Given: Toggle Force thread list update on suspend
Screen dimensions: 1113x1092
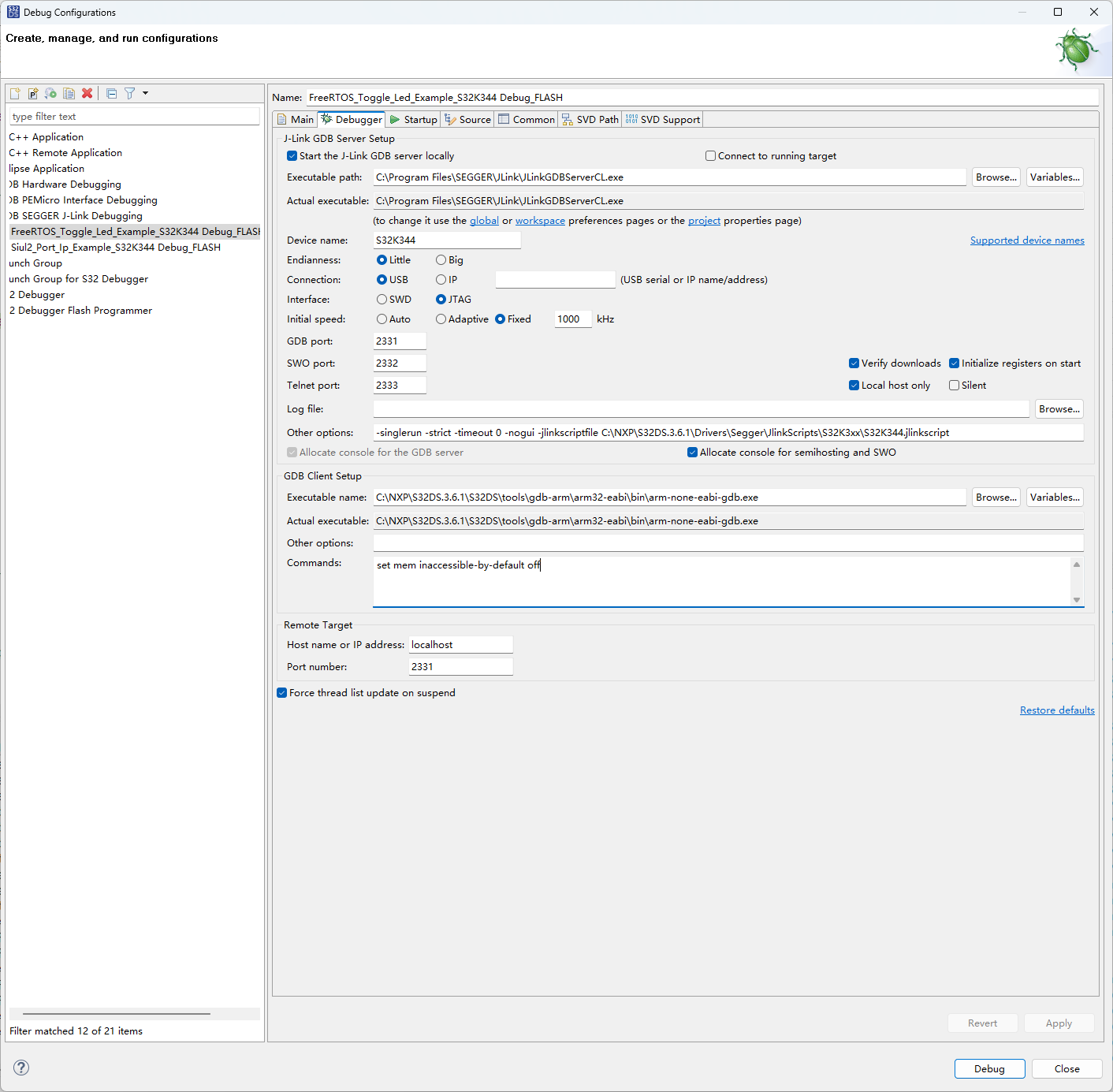Looking at the screenshot, I should [282, 693].
